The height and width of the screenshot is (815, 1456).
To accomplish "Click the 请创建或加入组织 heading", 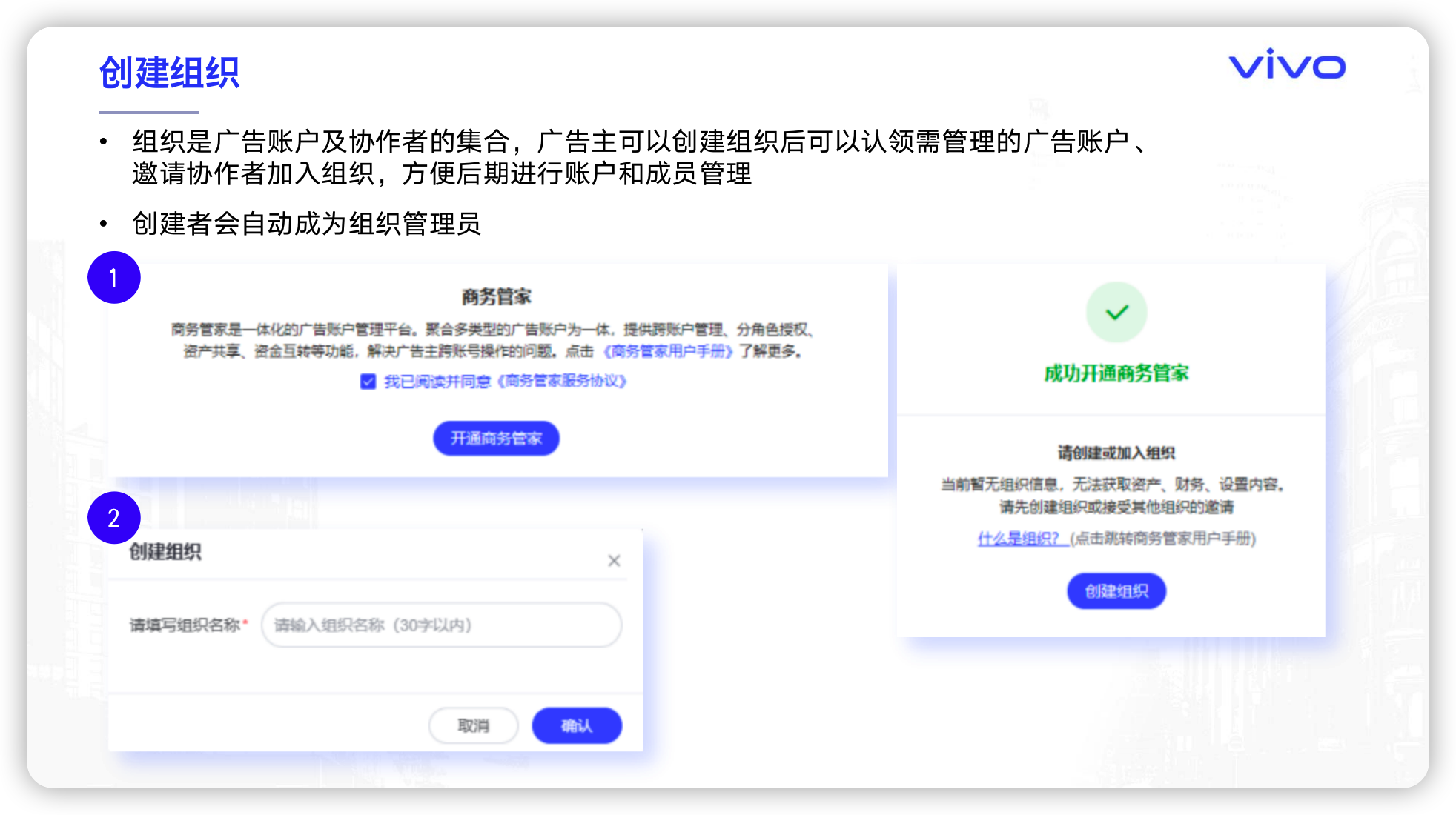I will coord(1116,453).
